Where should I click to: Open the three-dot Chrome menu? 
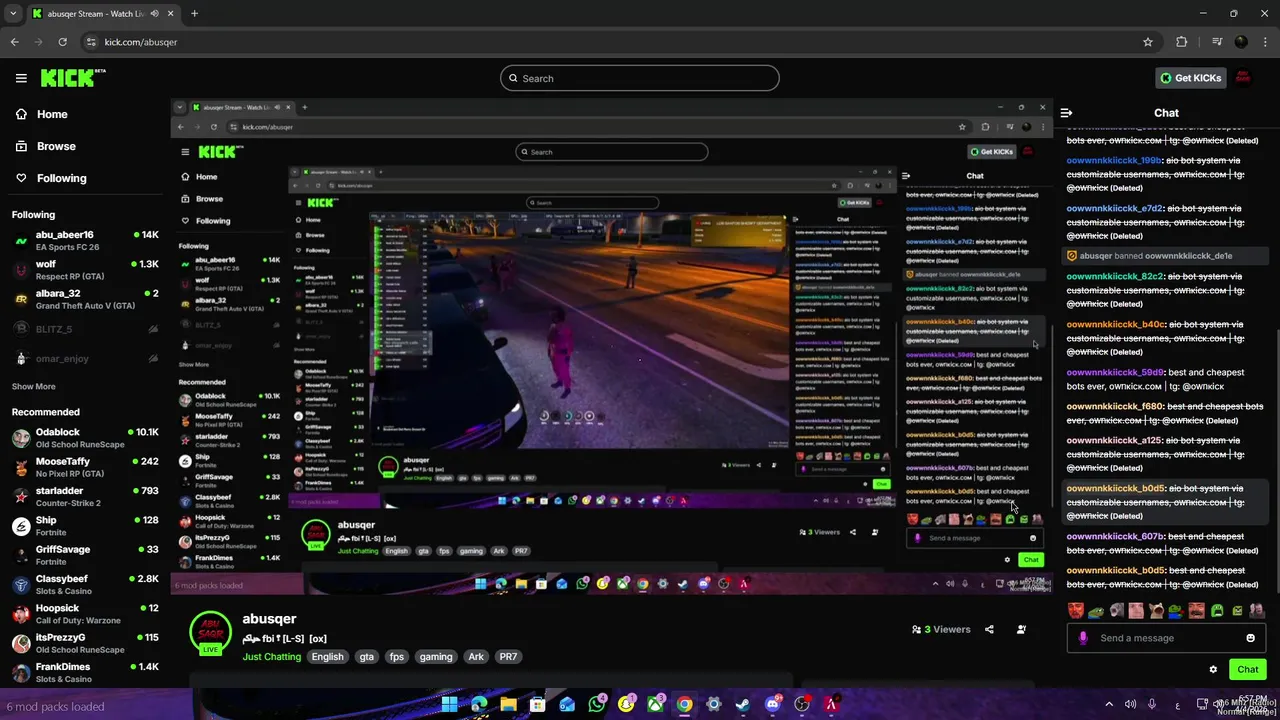1266,42
